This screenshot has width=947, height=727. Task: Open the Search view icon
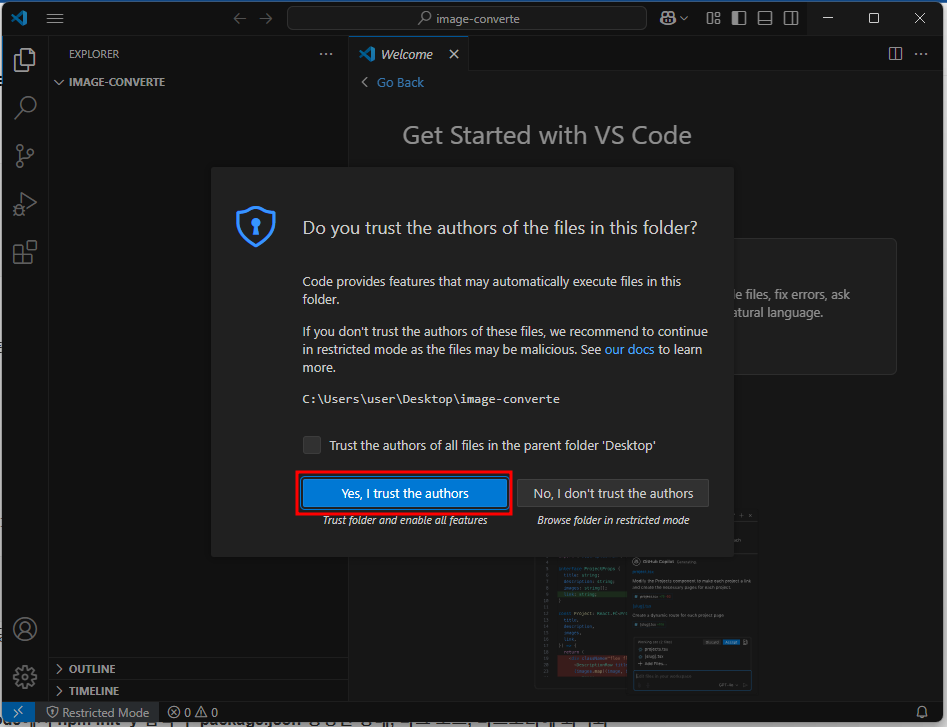(25, 107)
